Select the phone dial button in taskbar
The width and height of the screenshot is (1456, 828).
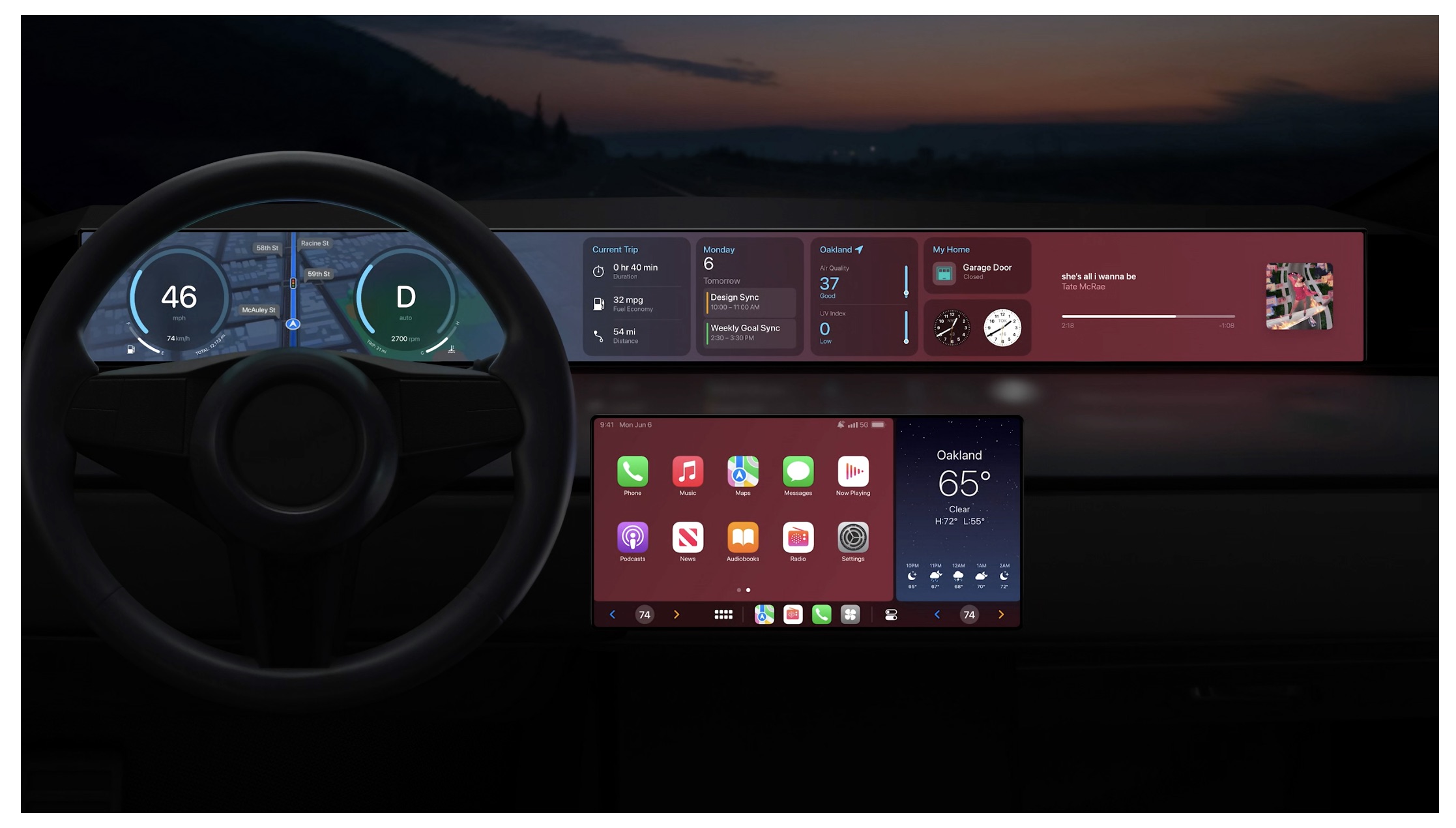[x=821, y=614]
